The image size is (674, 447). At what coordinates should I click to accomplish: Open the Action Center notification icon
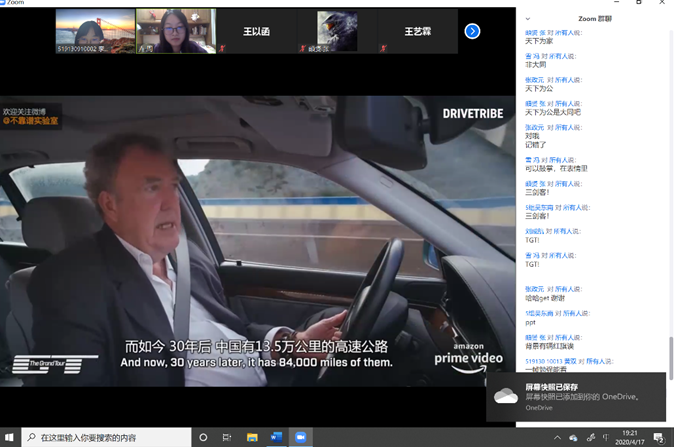click(x=658, y=437)
